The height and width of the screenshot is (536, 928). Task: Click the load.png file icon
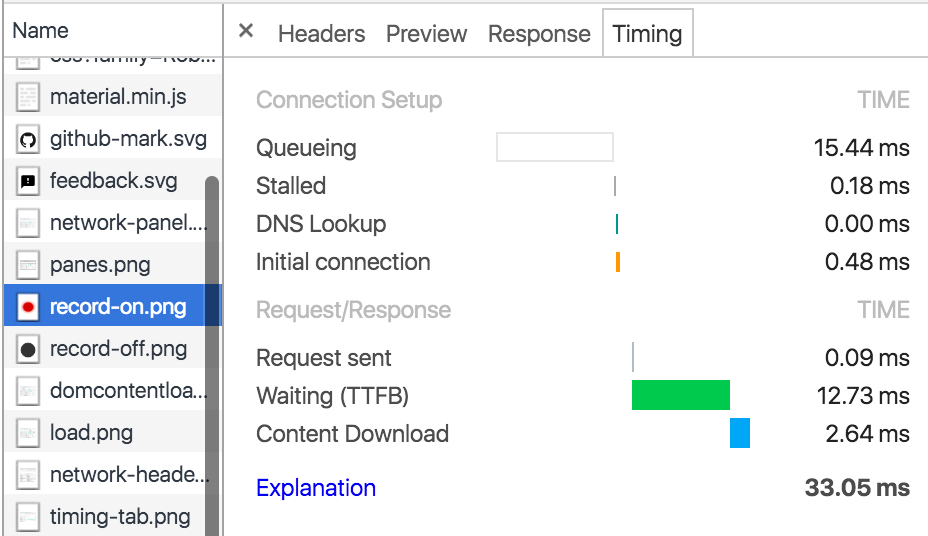[x=29, y=433]
